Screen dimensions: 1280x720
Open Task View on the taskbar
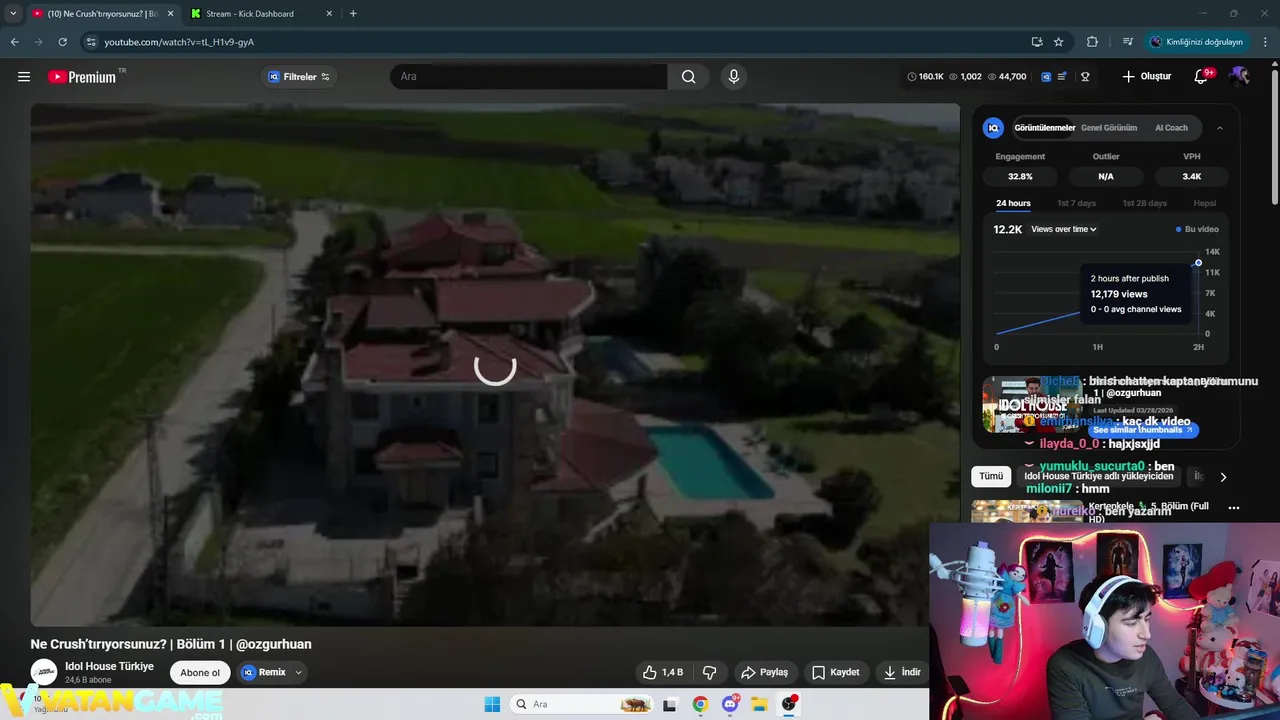click(x=669, y=704)
